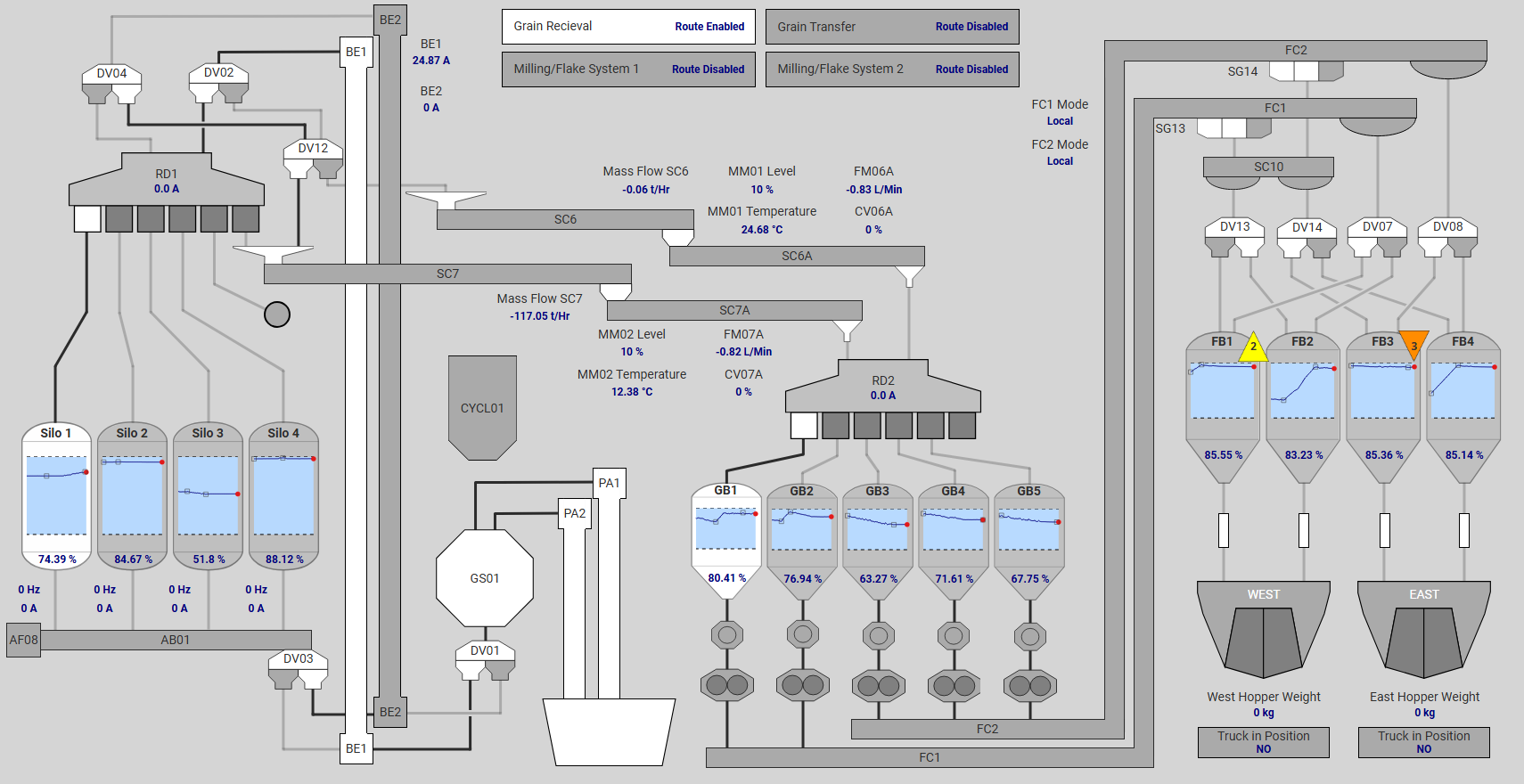
Task: Click the DV02 diverter valve
Action: tap(219, 83)
